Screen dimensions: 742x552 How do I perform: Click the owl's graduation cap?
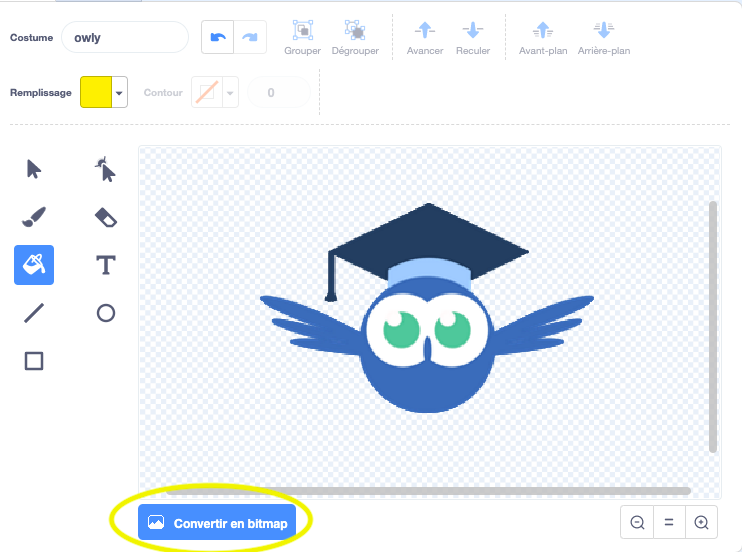tap(428, 237)
